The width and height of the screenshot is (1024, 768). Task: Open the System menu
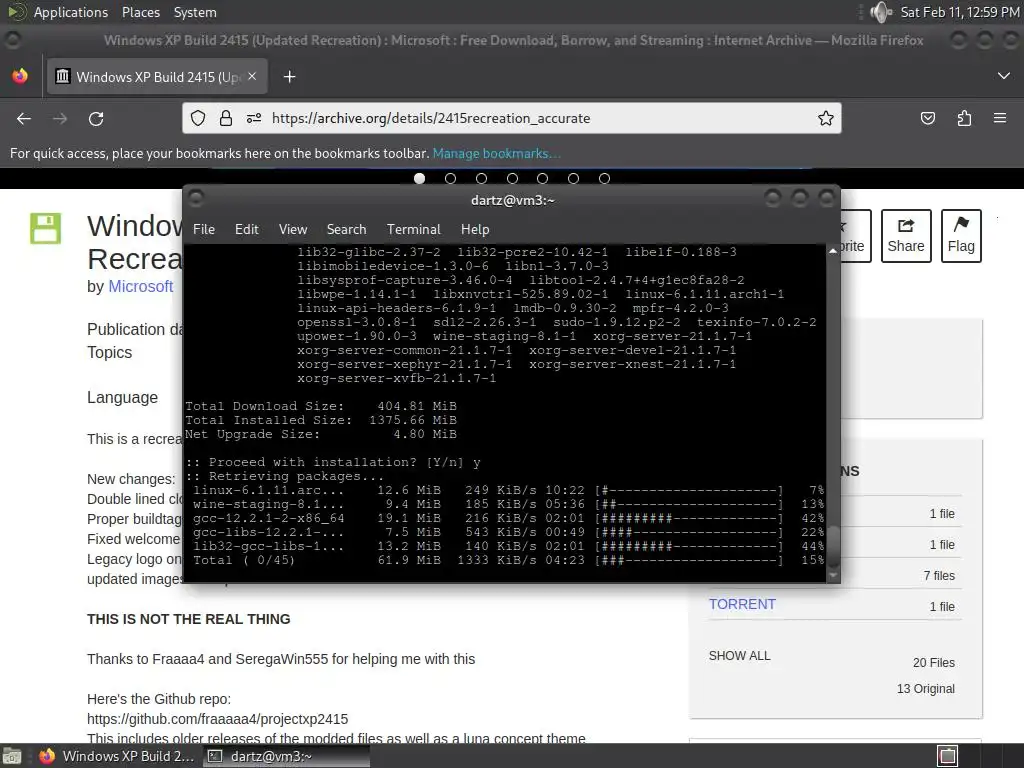point(195,12)
